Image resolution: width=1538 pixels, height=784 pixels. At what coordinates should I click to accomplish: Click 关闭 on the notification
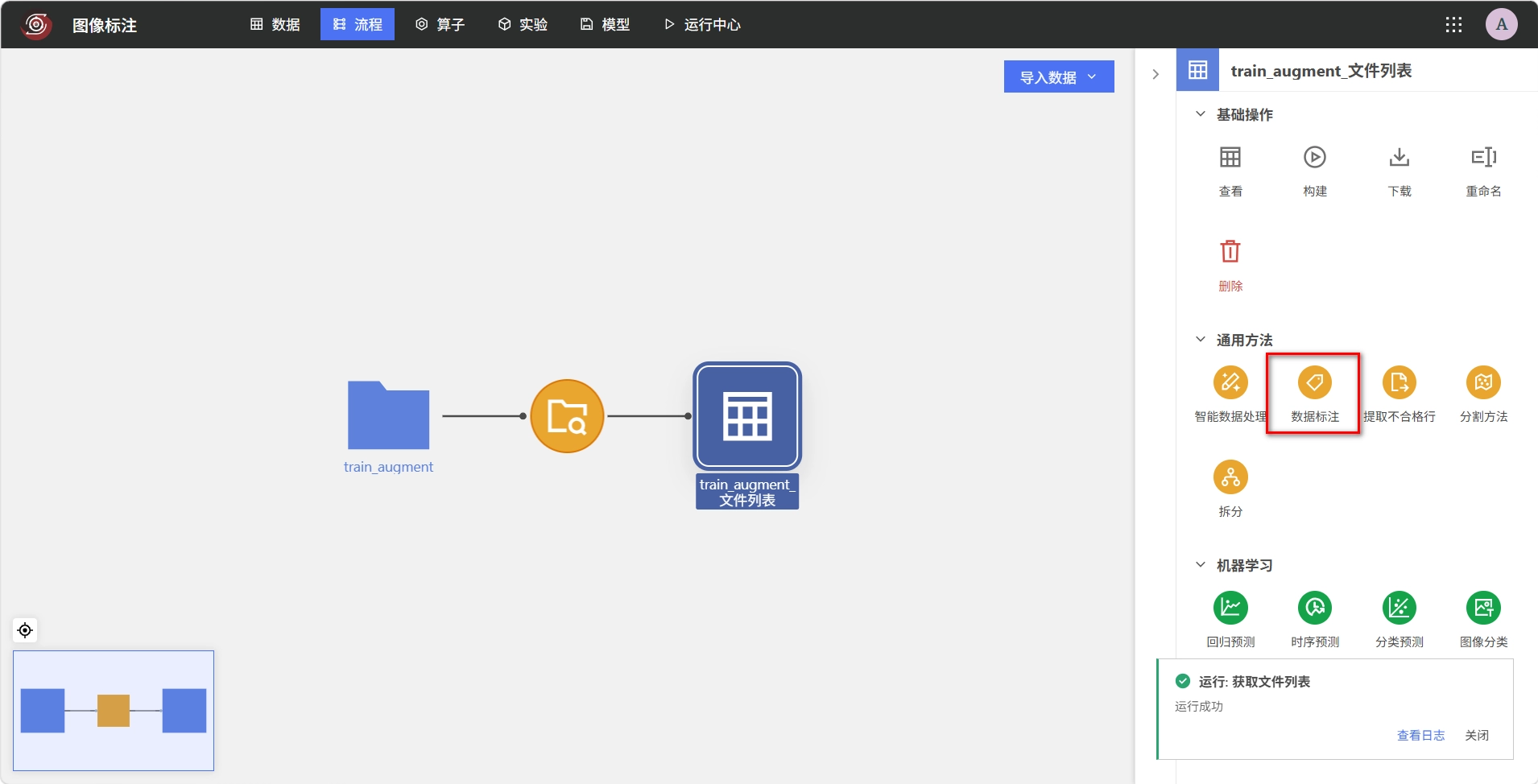pos(1477,735)
